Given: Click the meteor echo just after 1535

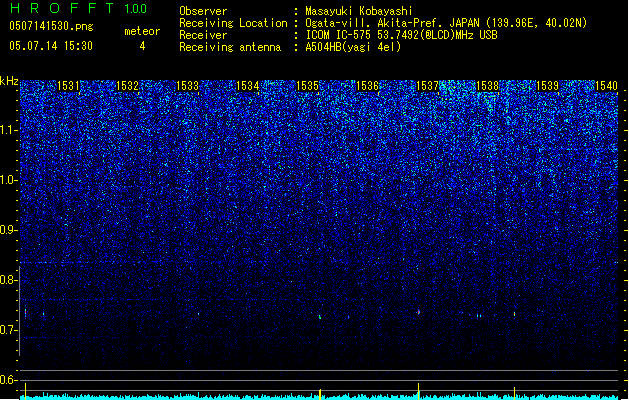Looking at the screenshot, I should click(320, 317).
